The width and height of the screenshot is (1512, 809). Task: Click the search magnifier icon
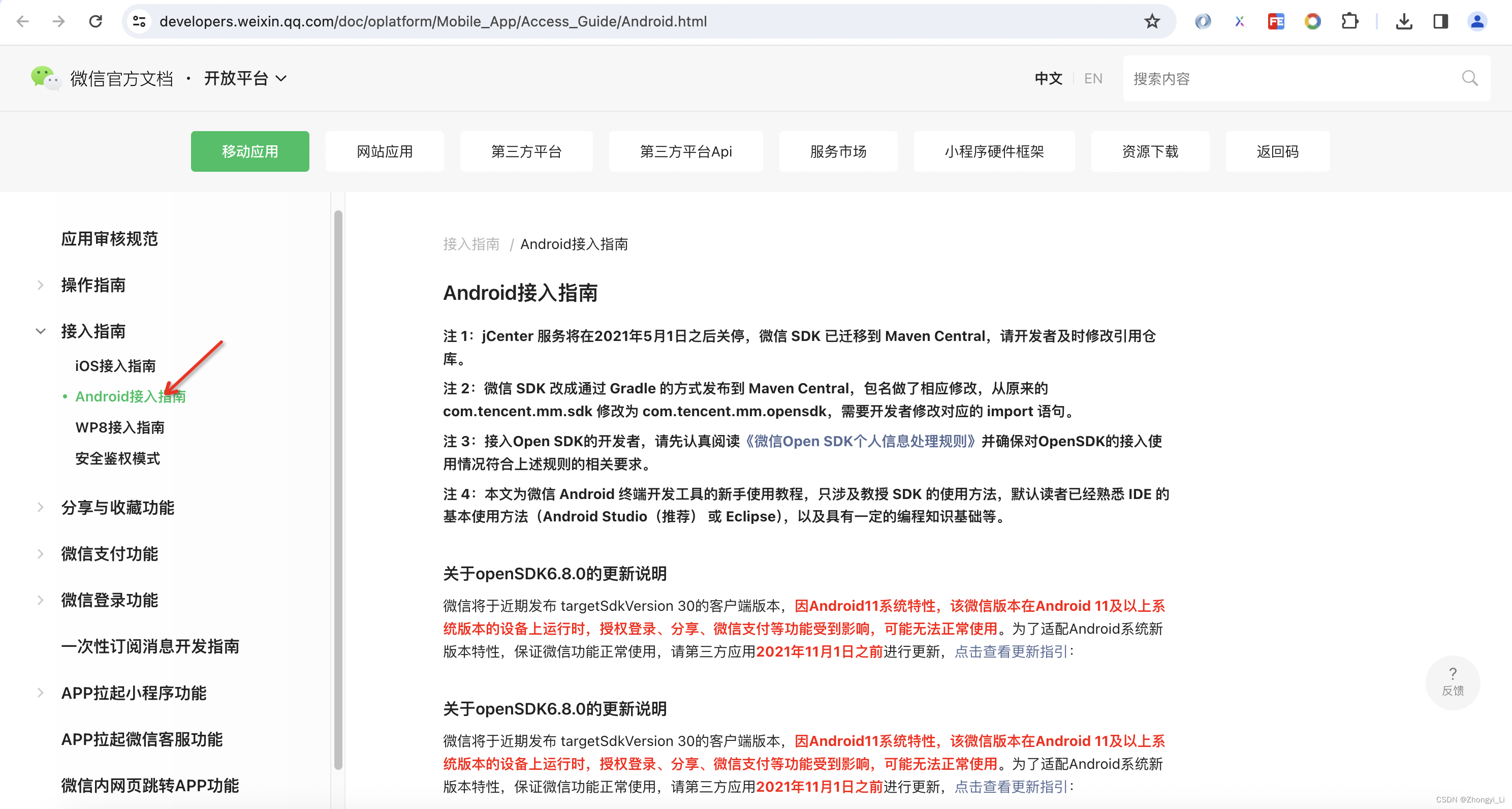pyautogui.click(x=1469, y=78)
